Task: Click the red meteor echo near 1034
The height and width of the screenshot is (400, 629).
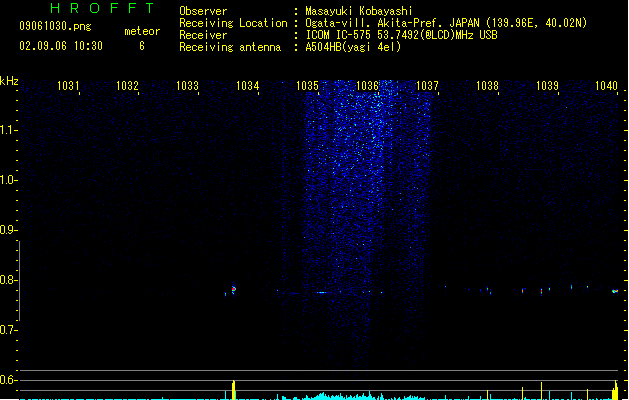Action: [233, 289]
